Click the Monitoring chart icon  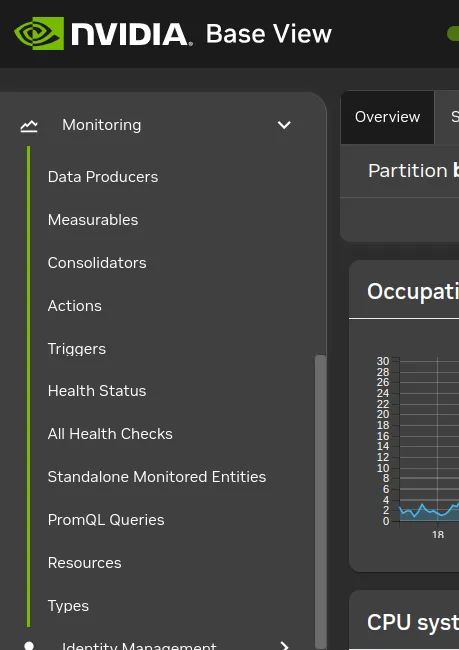click(29, 125)
